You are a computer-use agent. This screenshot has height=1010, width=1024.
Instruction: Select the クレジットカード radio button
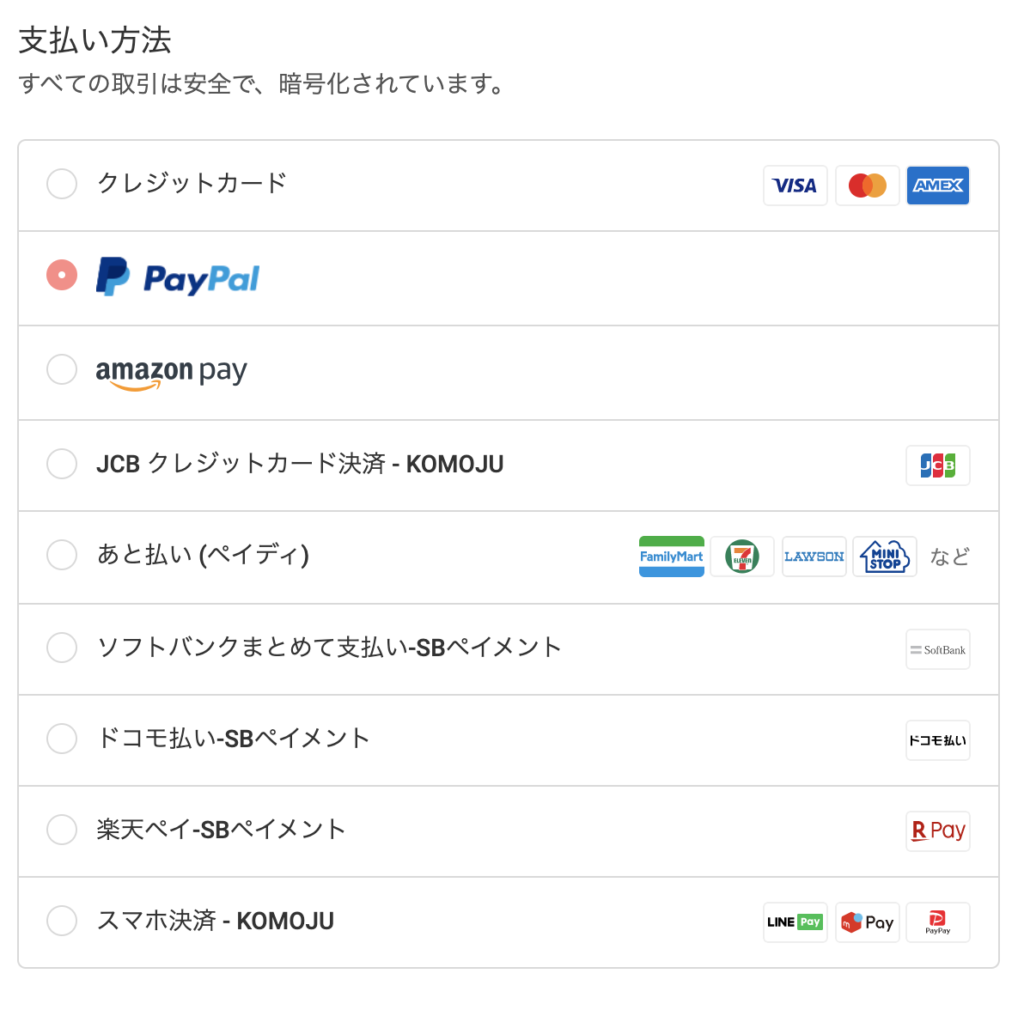[x=62, y=183]
